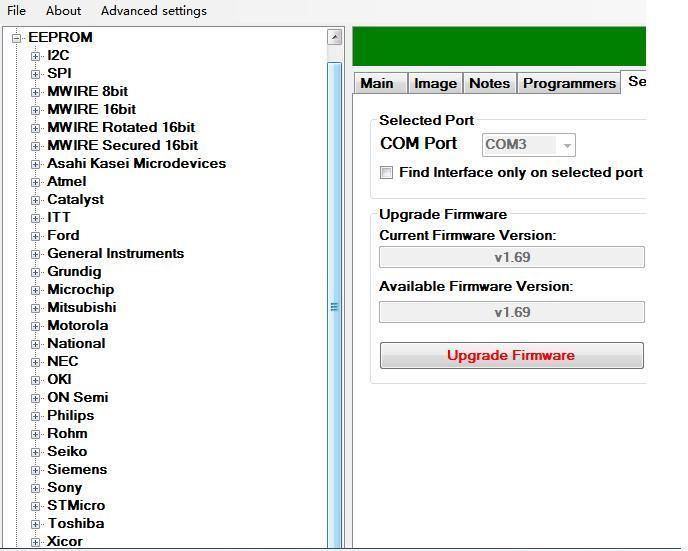Click the tree scrollbar up arrow
Viewport: 688px width, 551px height.
point(335,37)
